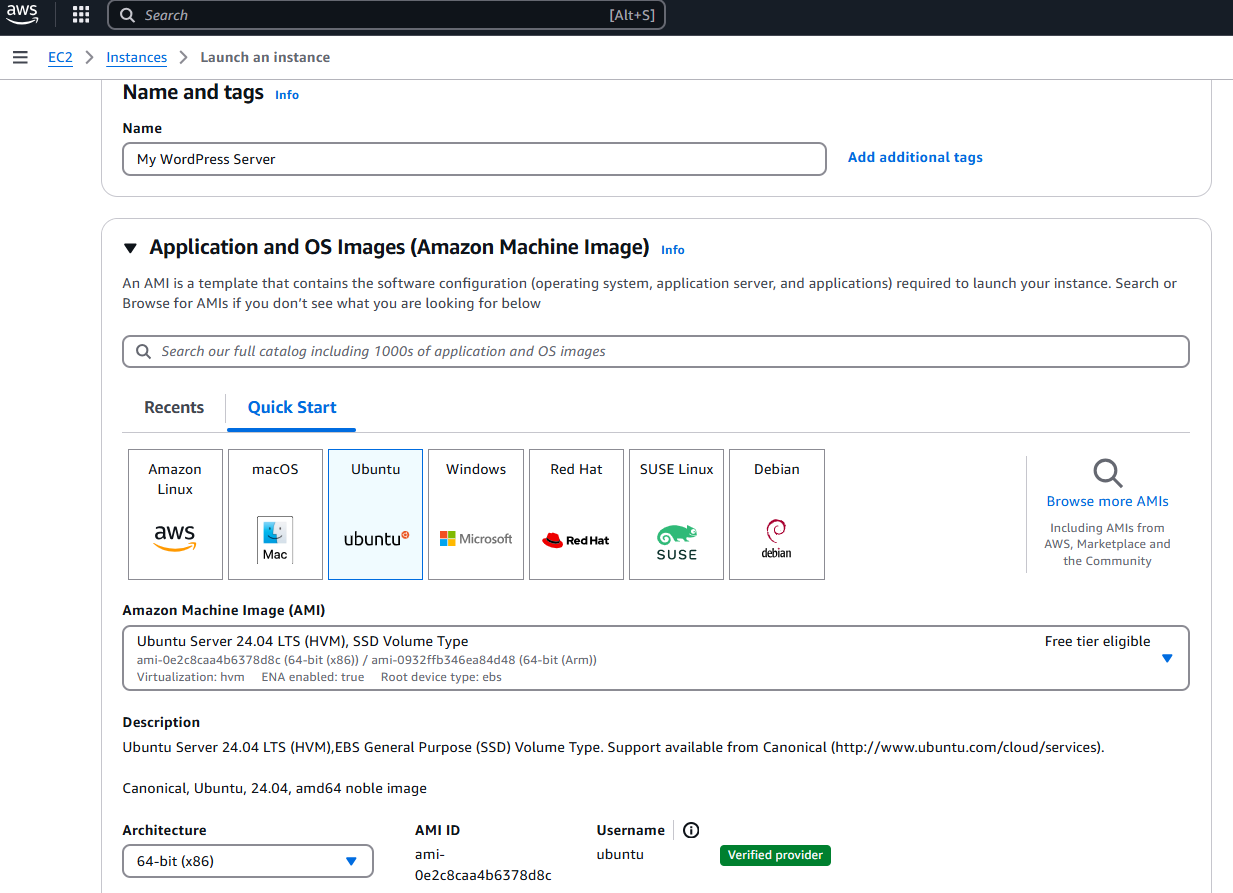Open the hamburger navigation menu
Image resolution: width=1233 pixels, height=893 pixels.
click(x=20, y=57)
